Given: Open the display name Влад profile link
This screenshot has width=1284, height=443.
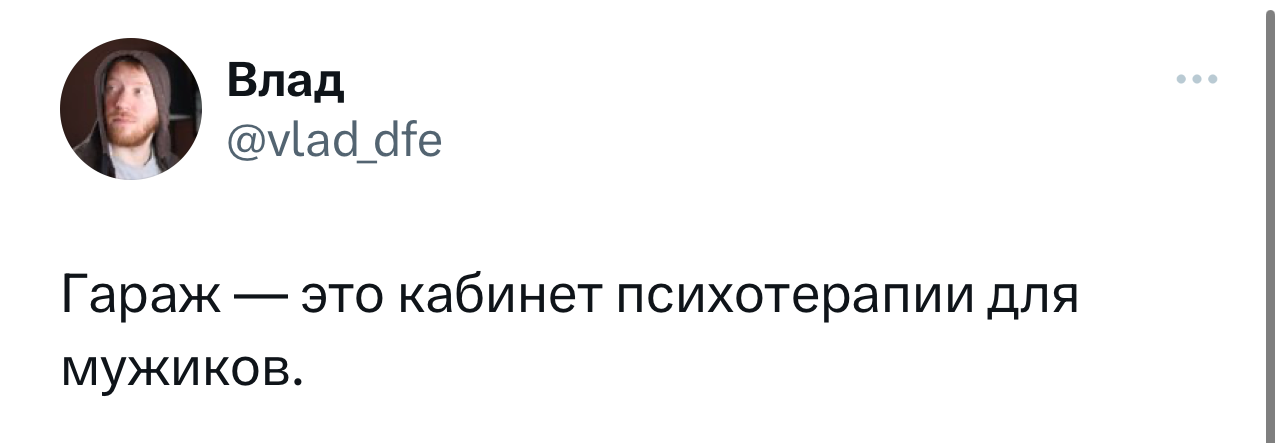Looking at the screenshot, I should (286, 82).
